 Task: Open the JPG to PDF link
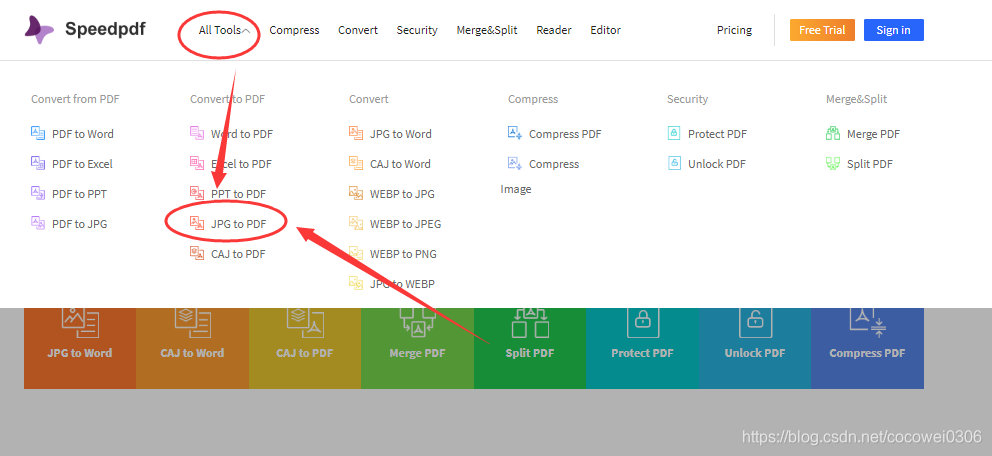pyautogui.click(x=239, y=223)
